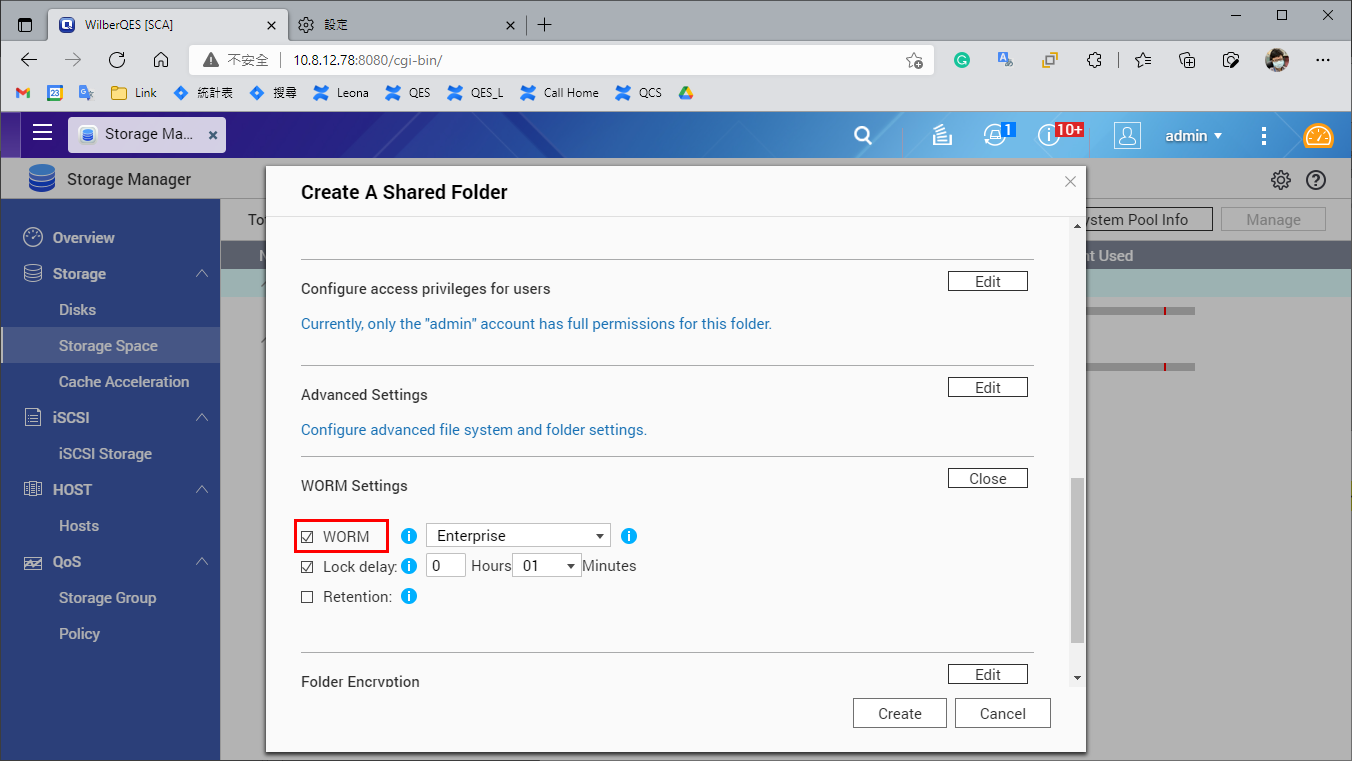Expand the admin user menu

click(x=1193, y=136)
